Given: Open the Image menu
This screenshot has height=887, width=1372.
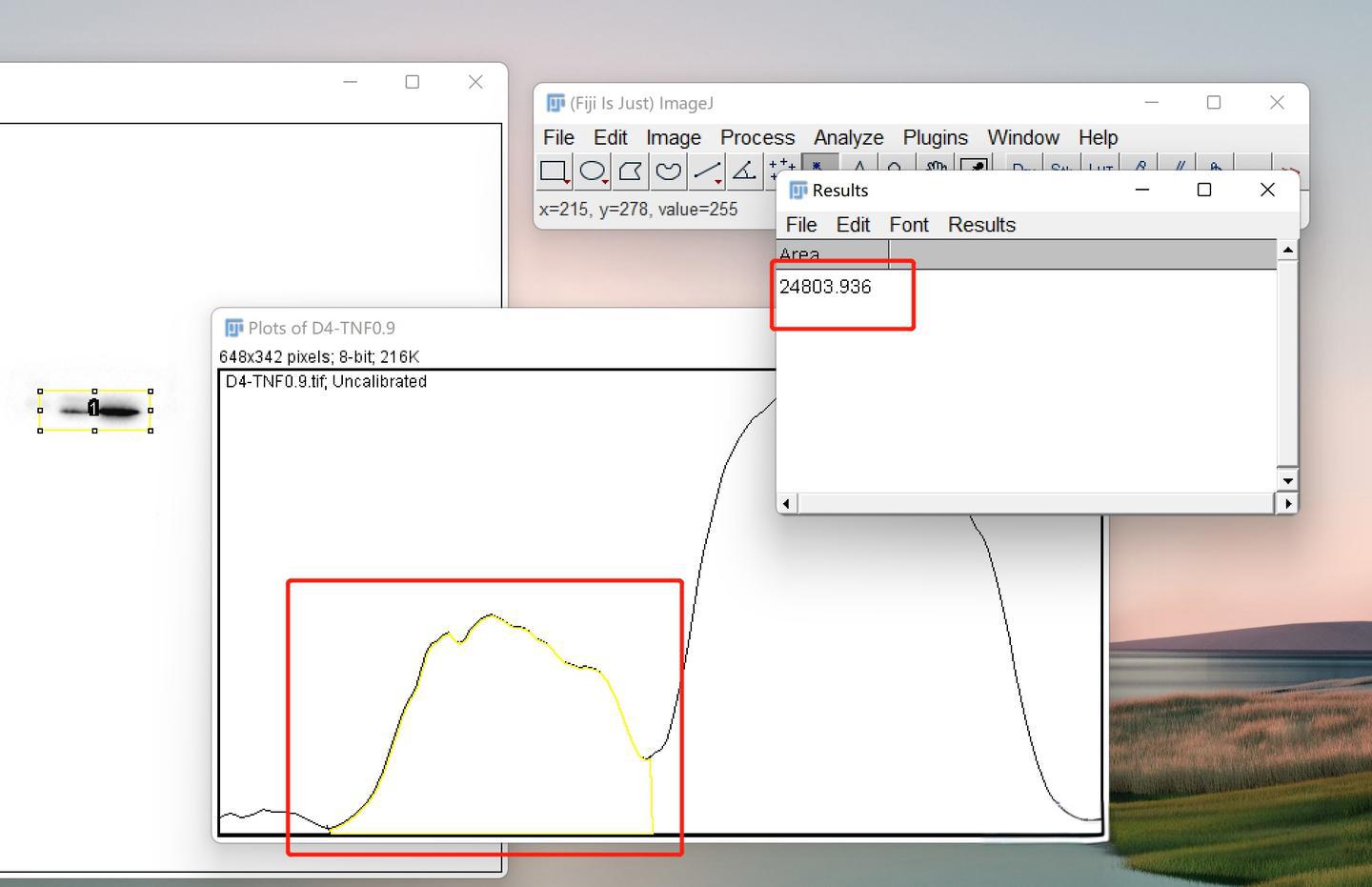Looking at the screenshot, I should [673, 137].
